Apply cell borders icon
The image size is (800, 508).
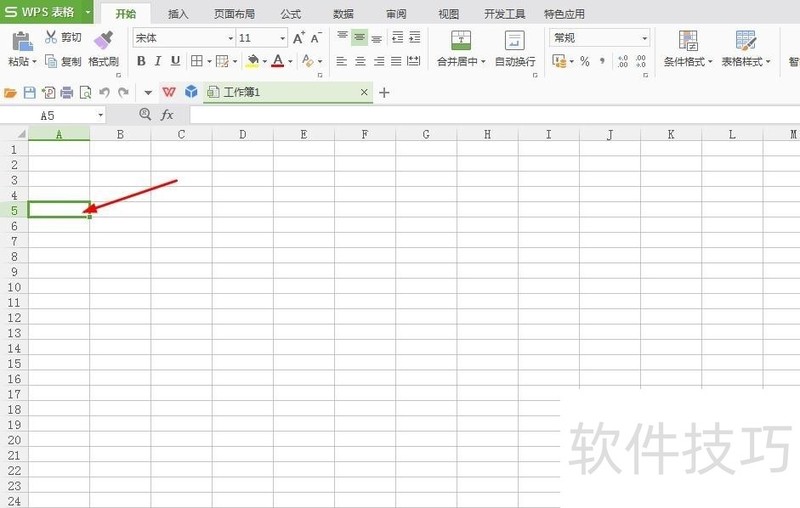[x=196, y=61]
